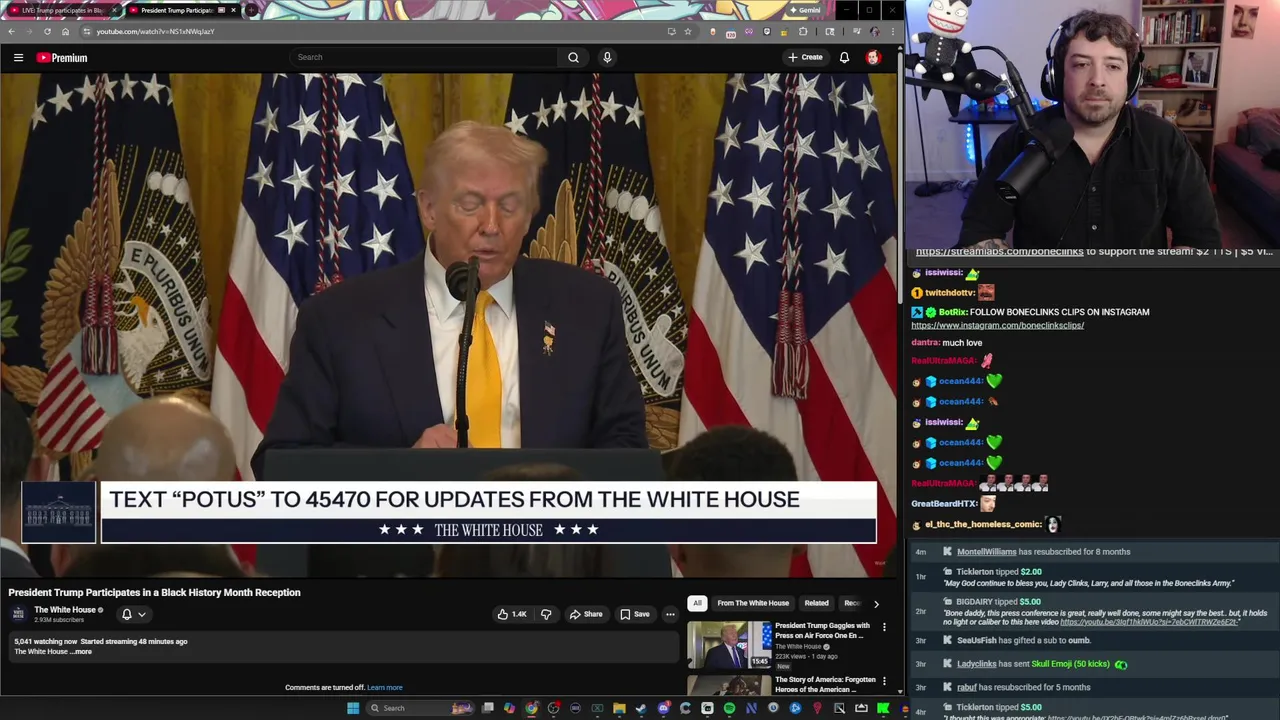Share the video
Image resolution: width=1280 pixels, height=720 pixels.
[x=586, y=614]
